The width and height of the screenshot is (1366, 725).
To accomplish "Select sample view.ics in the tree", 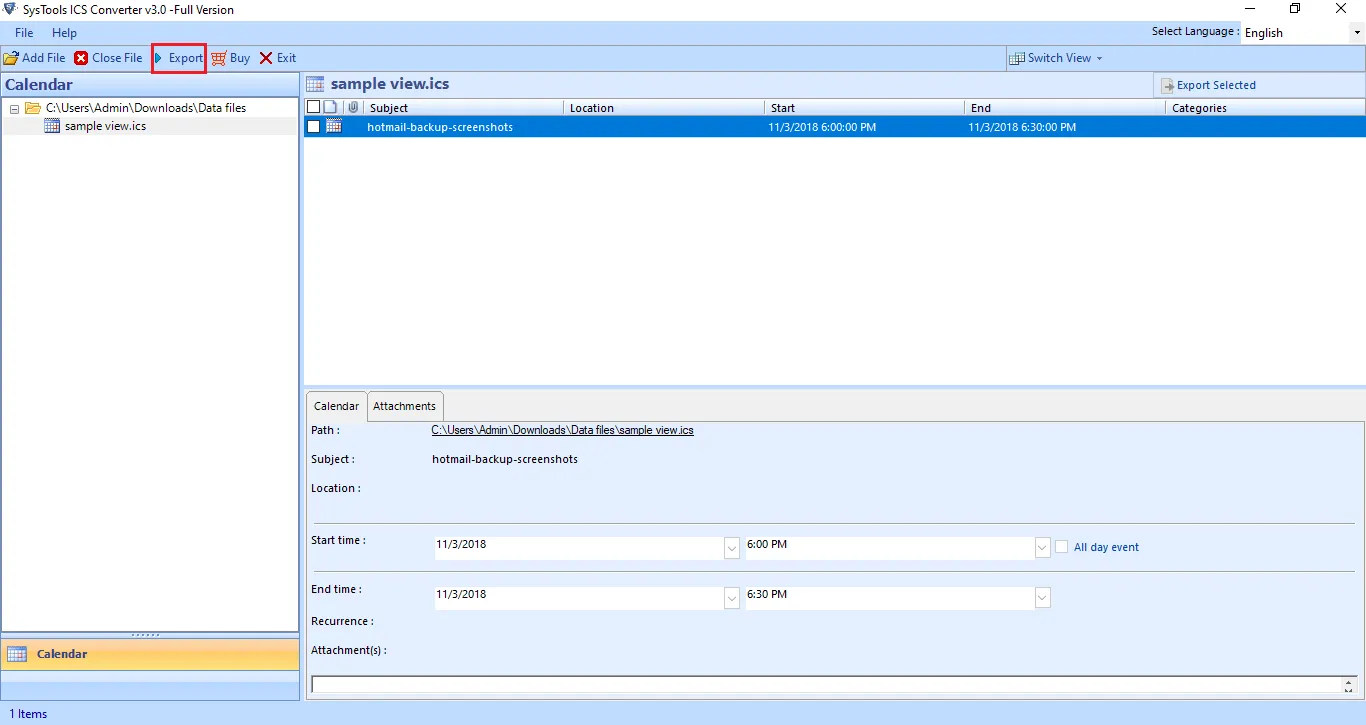I will [105, 126].
